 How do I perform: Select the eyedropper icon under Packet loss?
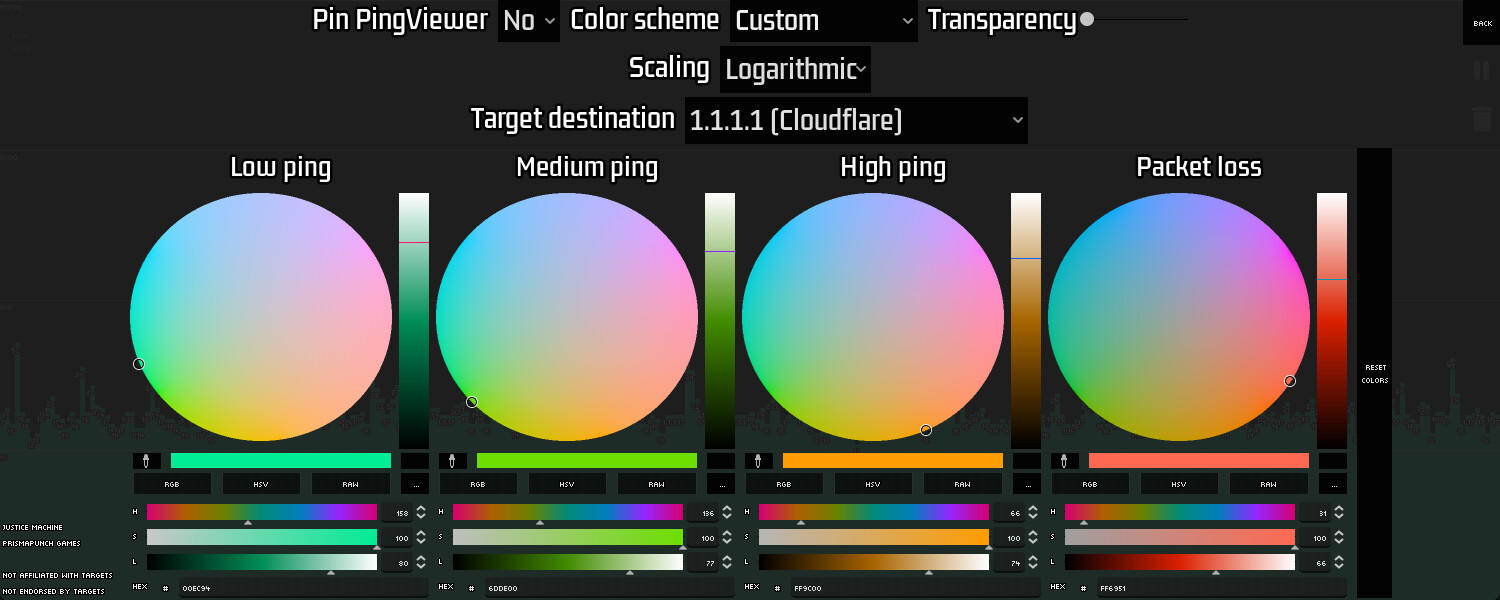pos(1064,460)
